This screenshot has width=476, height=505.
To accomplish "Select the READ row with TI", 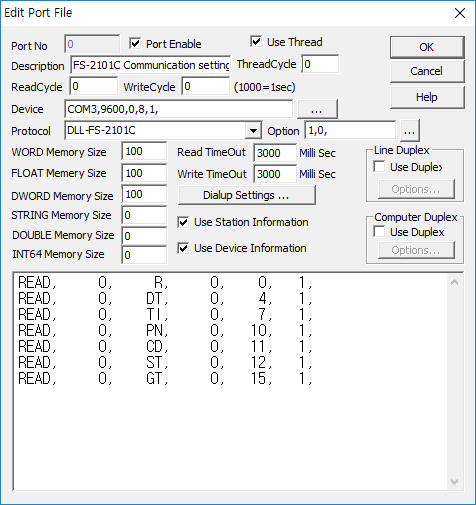I will (x=165, y=314).
